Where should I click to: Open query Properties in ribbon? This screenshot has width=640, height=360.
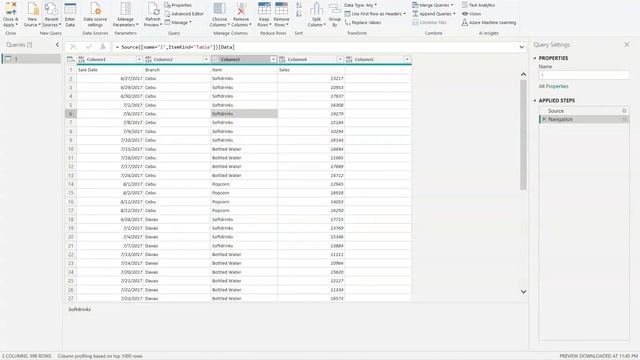click(x=178, y=5)
